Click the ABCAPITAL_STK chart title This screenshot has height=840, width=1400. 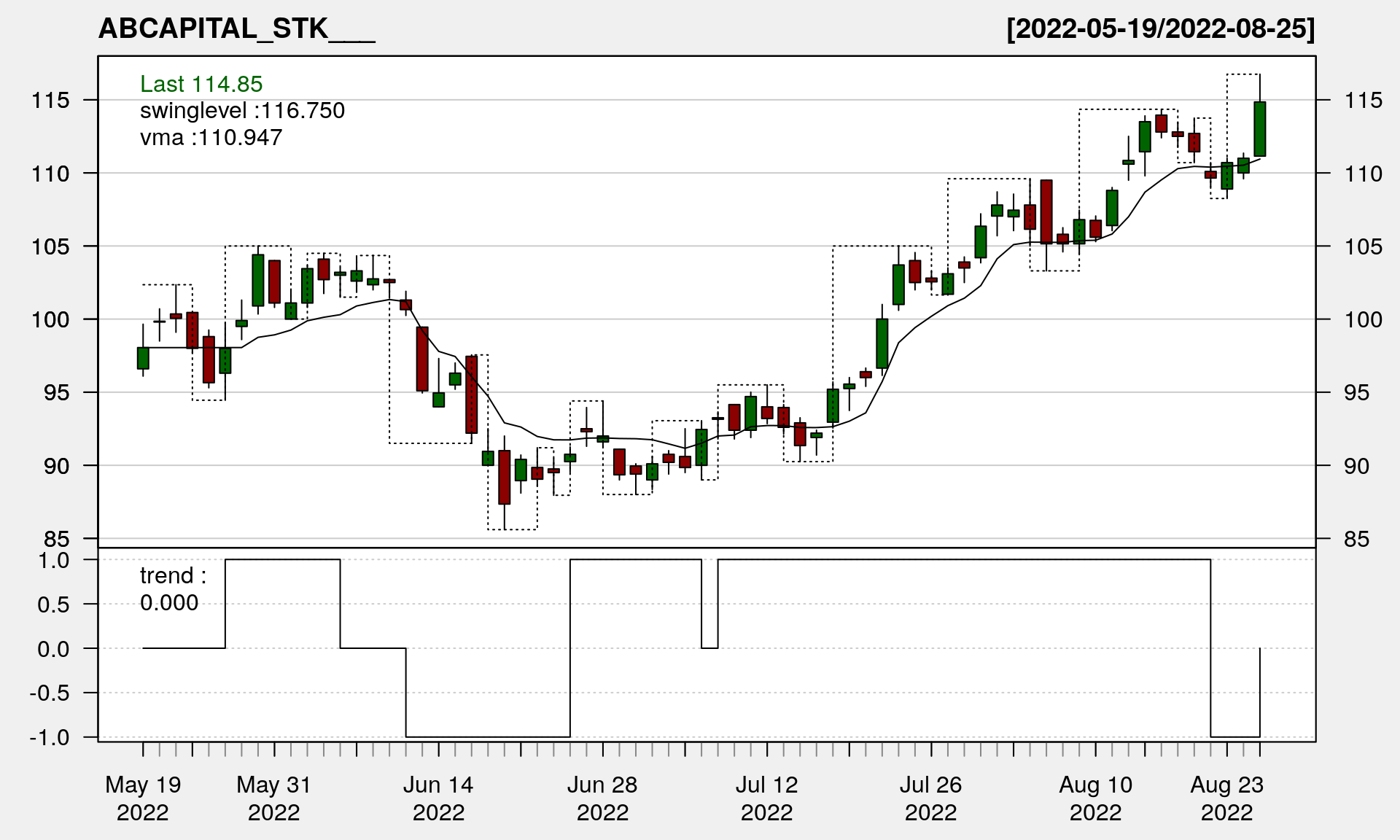(x=236, y=28)
